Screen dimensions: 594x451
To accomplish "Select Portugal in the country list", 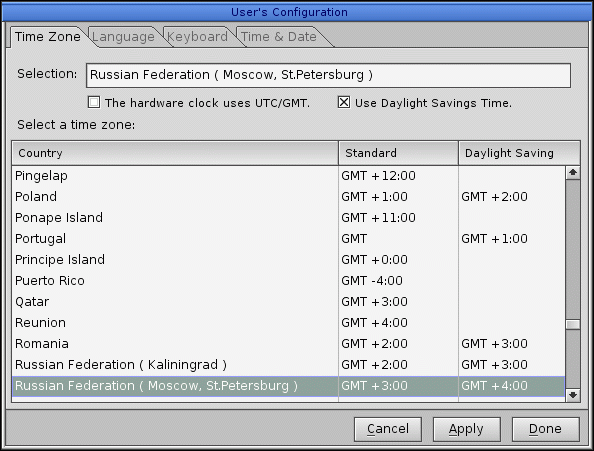I will [288, 239].
